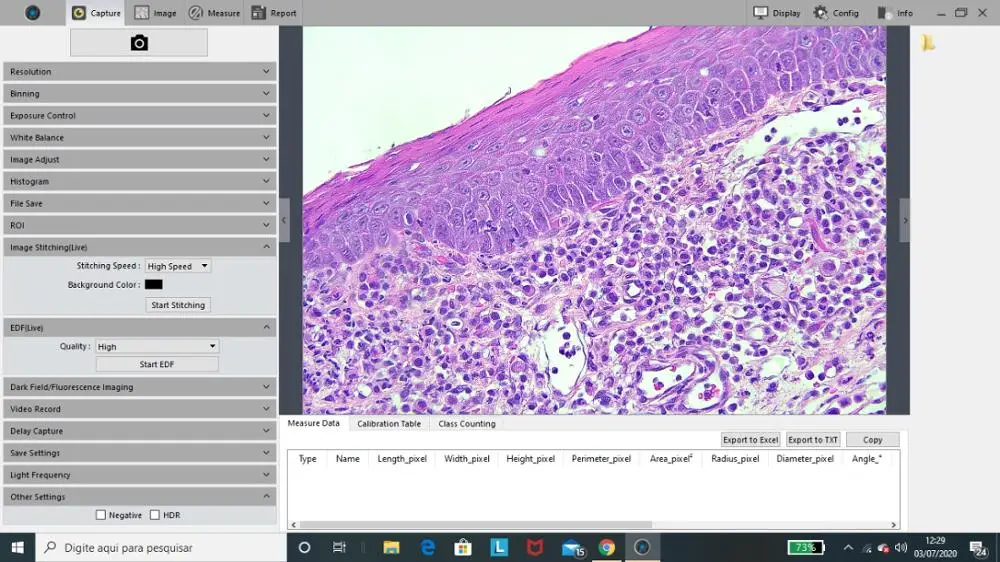Open the Windows Start menu
The height and width of the screenshot is (562, 1000).
17,547
